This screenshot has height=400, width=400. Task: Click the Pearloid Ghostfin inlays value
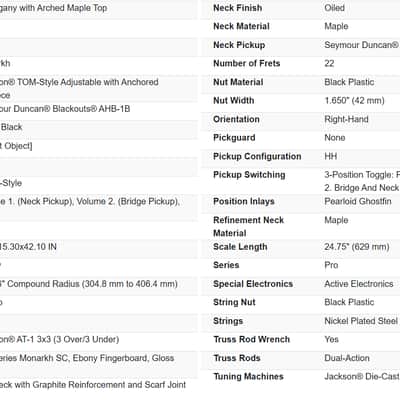(358, 201)
